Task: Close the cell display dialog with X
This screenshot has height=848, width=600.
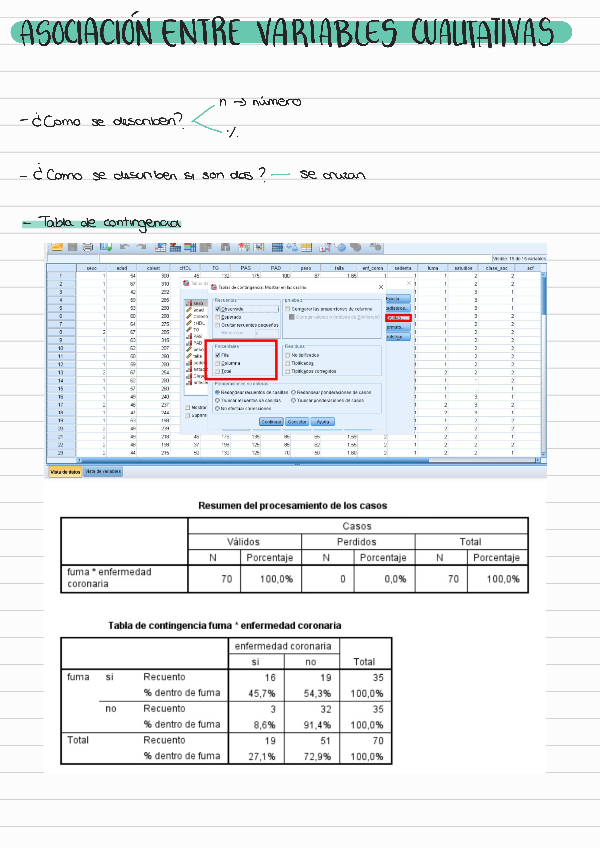Action: click(381, 286)
